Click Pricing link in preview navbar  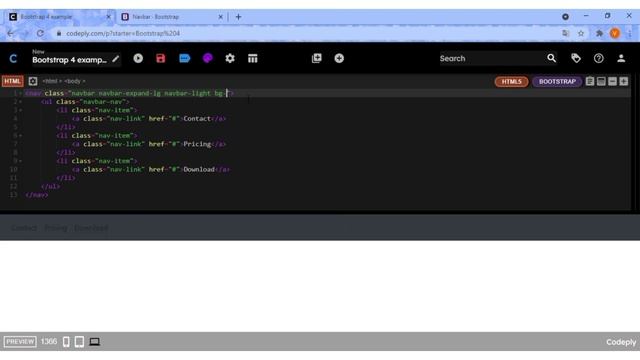[56, 228]
